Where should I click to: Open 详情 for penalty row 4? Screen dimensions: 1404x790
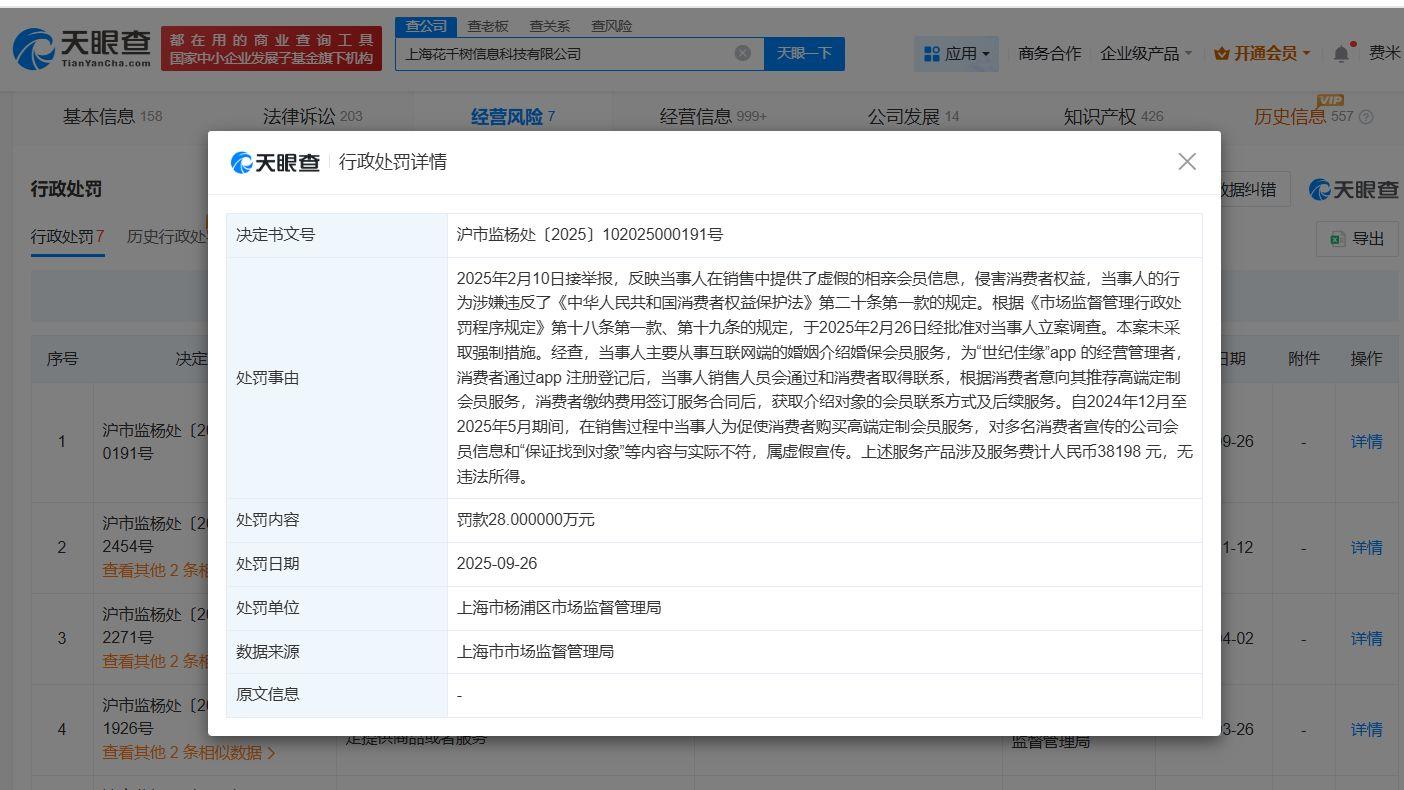1366,730
